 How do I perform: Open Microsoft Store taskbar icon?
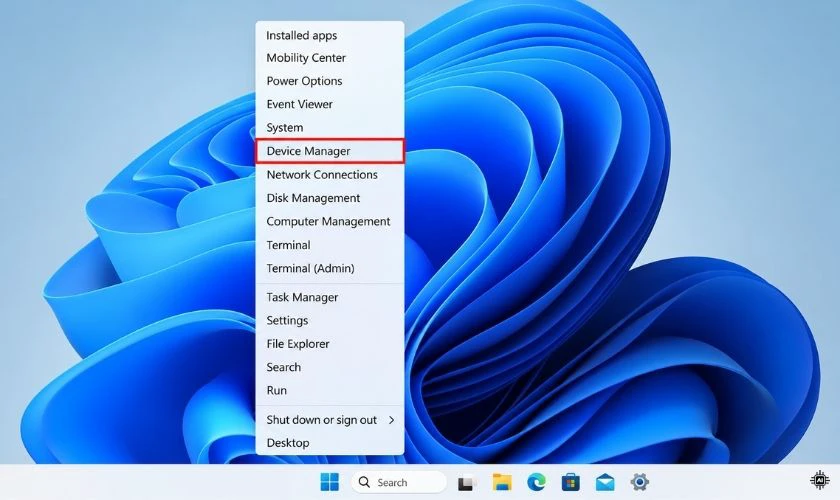click(x=571, y=482)
